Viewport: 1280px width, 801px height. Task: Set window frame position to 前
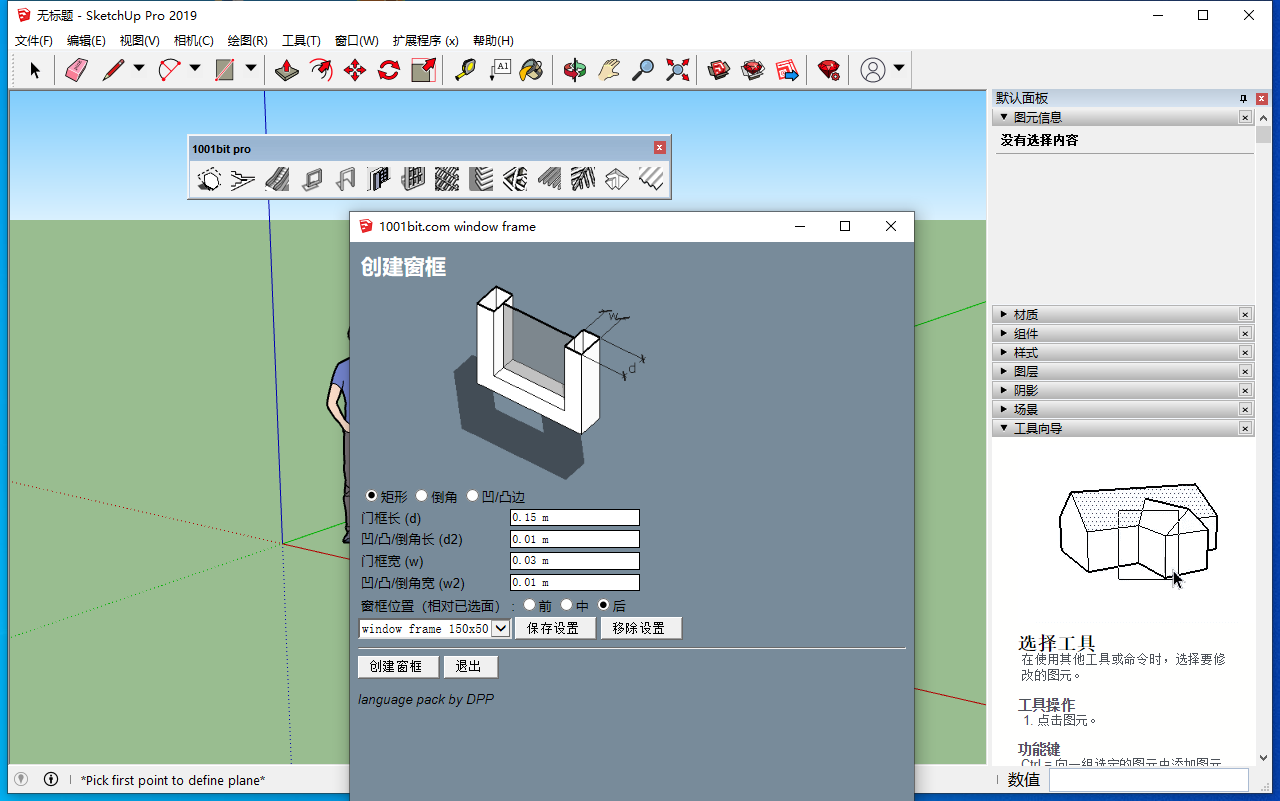529,605
